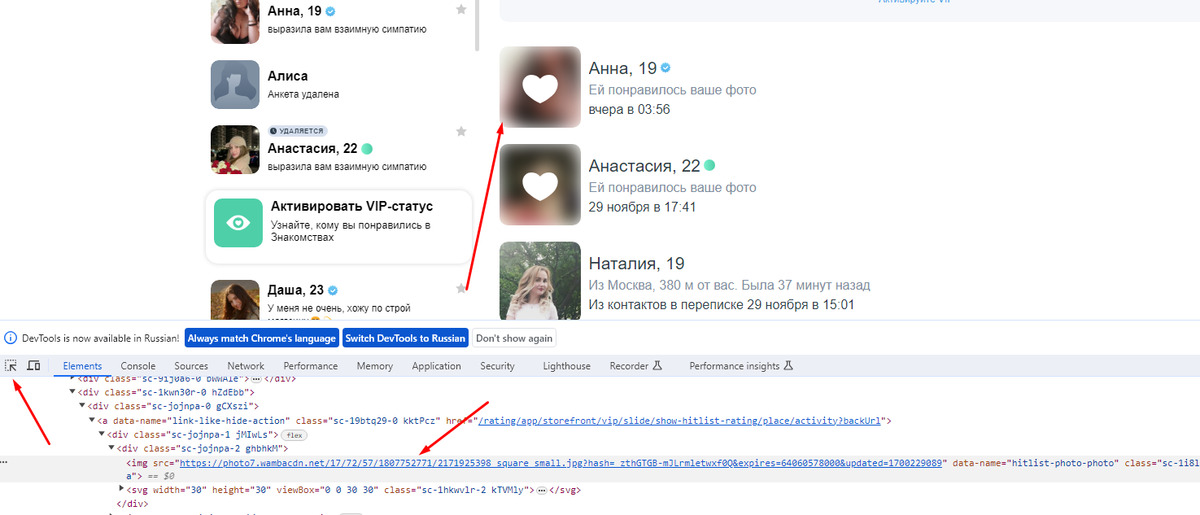Click the green eye VIP icon
This screenshot has width=1200, height=515.
(x=238, y=223)
